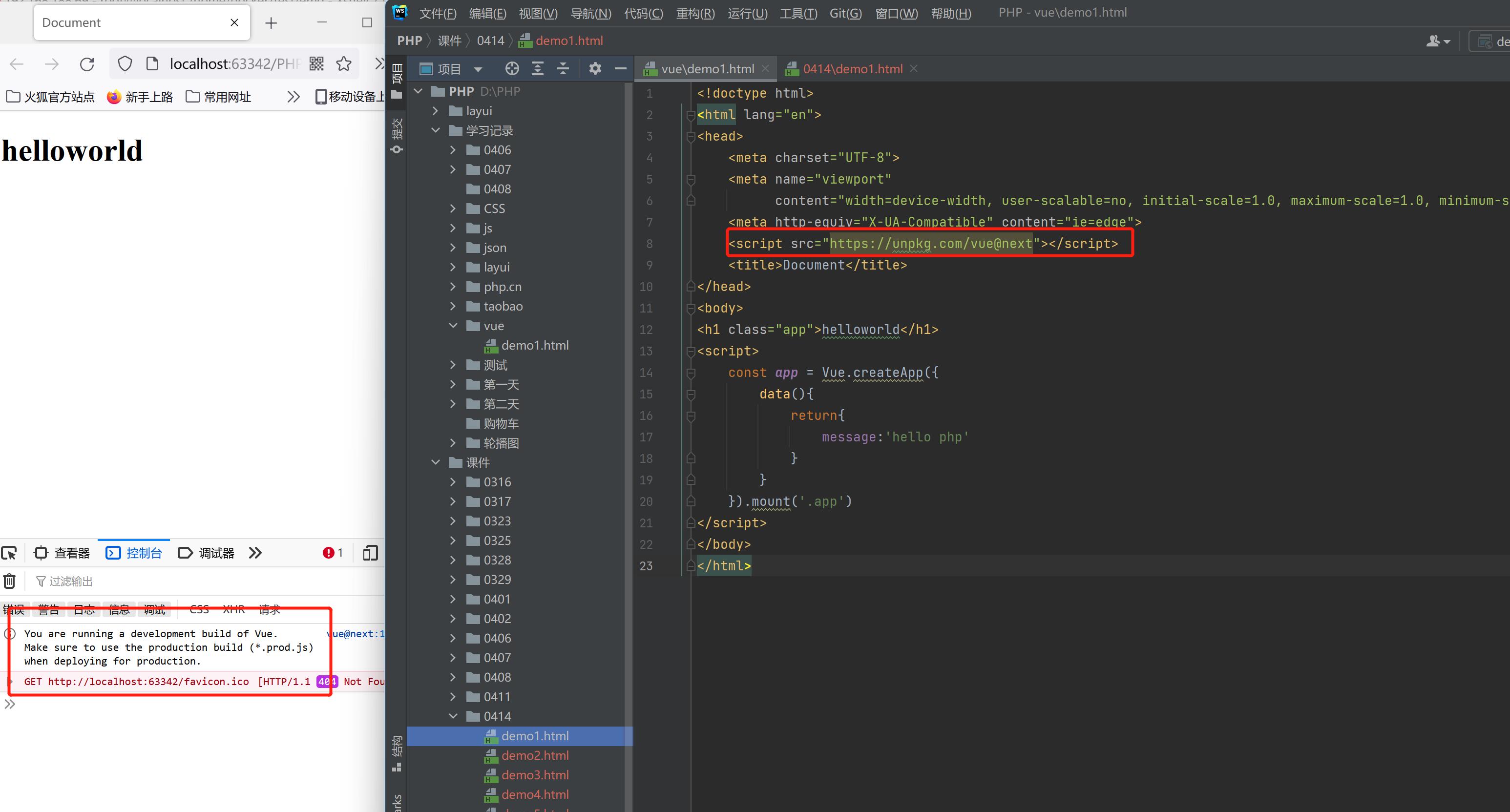Open the 结构 structure tool window
This screenshot has width=1510, height=812.
pos(397,753)
